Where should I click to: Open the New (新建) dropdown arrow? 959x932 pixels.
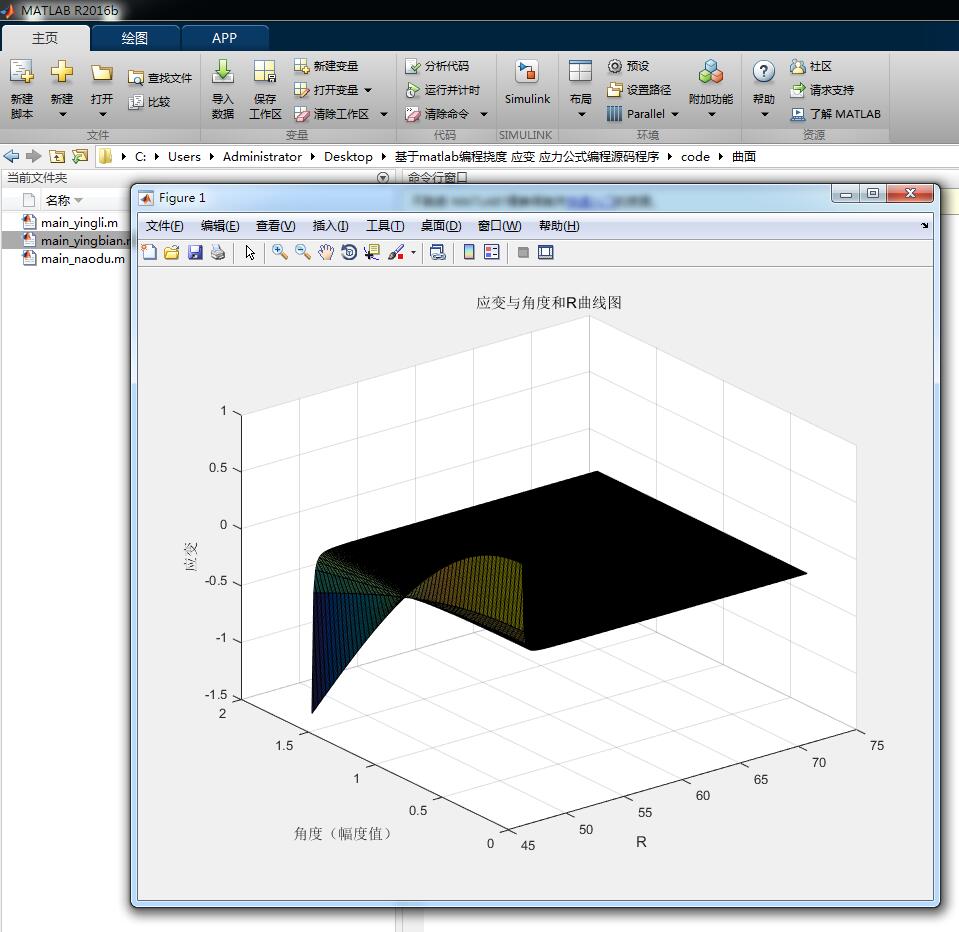pyautogui.click(x=62, y=114)
